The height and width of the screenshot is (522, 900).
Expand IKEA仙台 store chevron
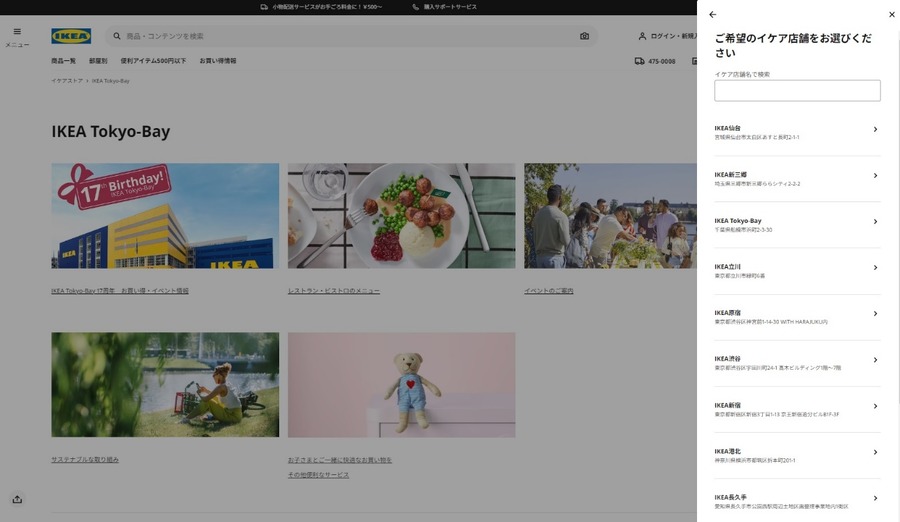click(875, 129)
